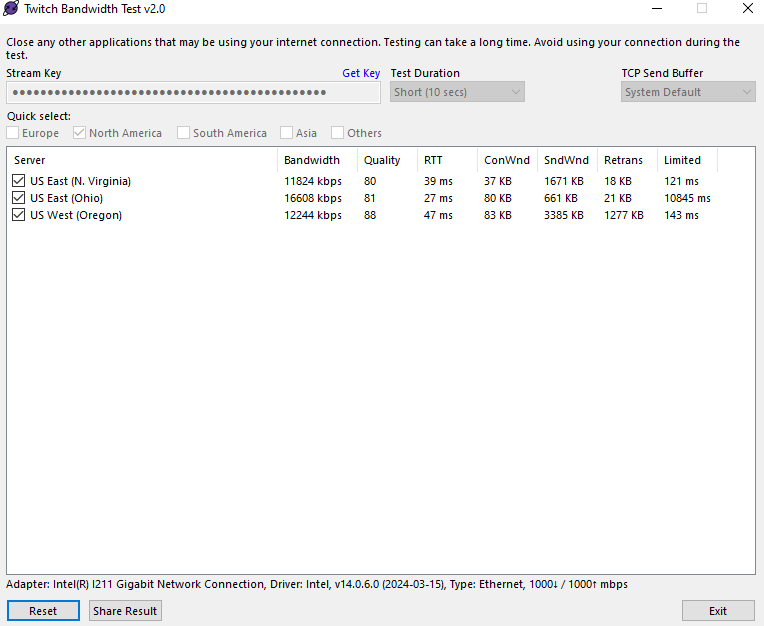The height and width of the screenshot is (626, 764).
Task: Click the 1277 KB Retrans value
Action: coord(624,215)
